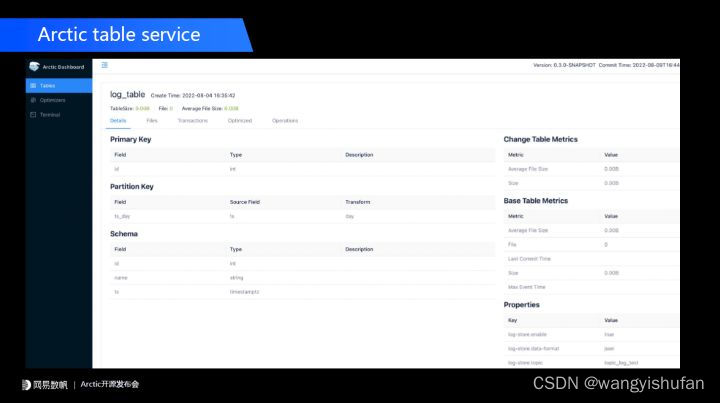Click the Partition Key section heading

pos(132,187)
